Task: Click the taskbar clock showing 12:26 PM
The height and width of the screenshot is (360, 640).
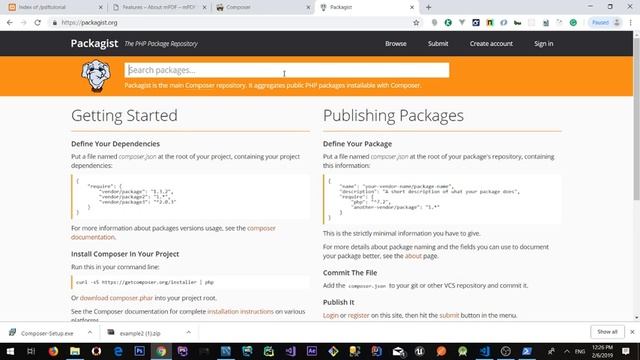Action: point(602,351)
